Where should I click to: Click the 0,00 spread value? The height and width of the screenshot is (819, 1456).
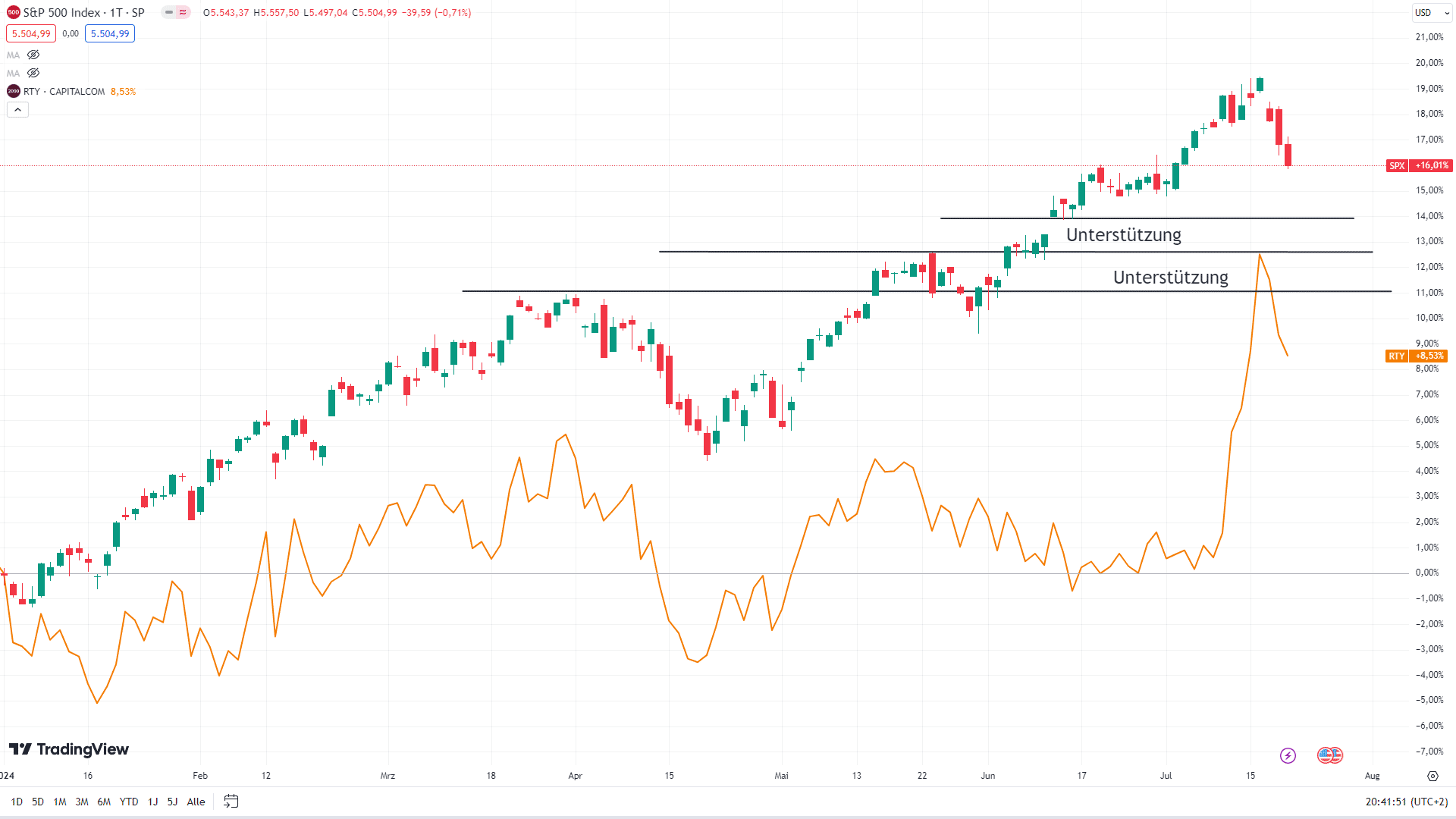coord(71,34)
